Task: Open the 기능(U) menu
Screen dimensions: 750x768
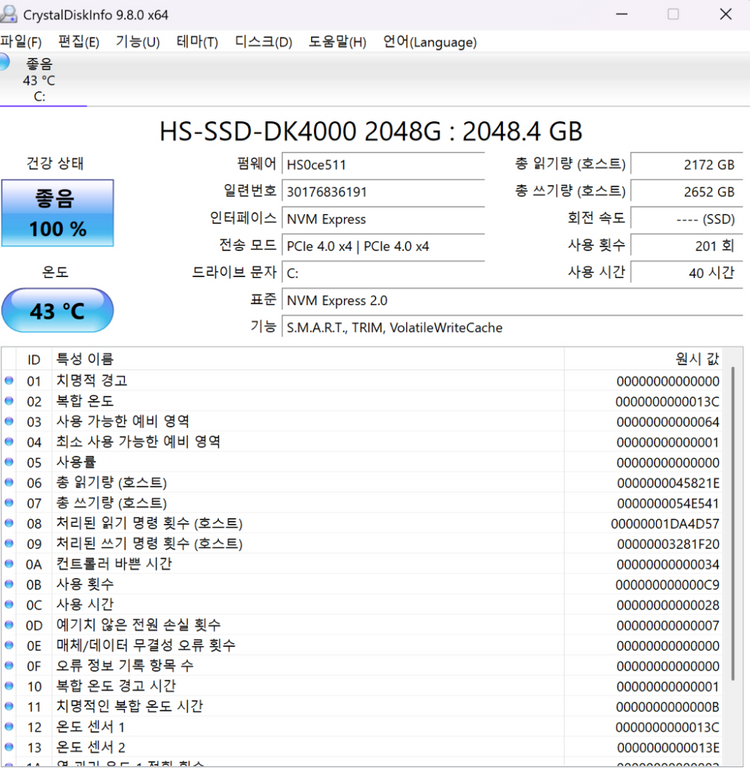Action: [x=138, y=42]
